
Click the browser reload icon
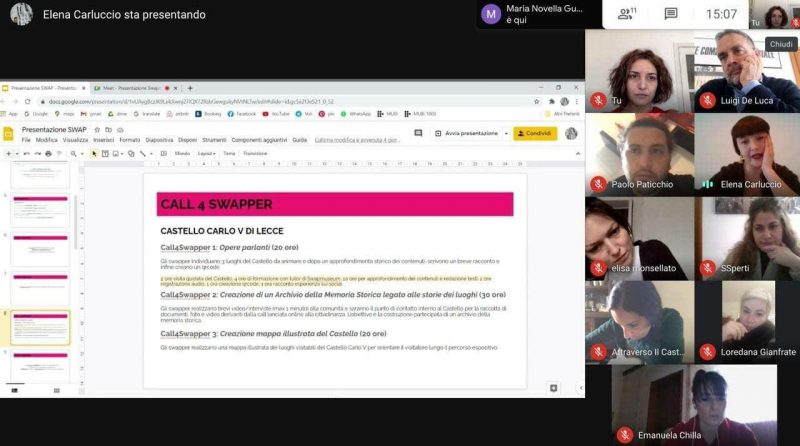[x=28, y=102]
